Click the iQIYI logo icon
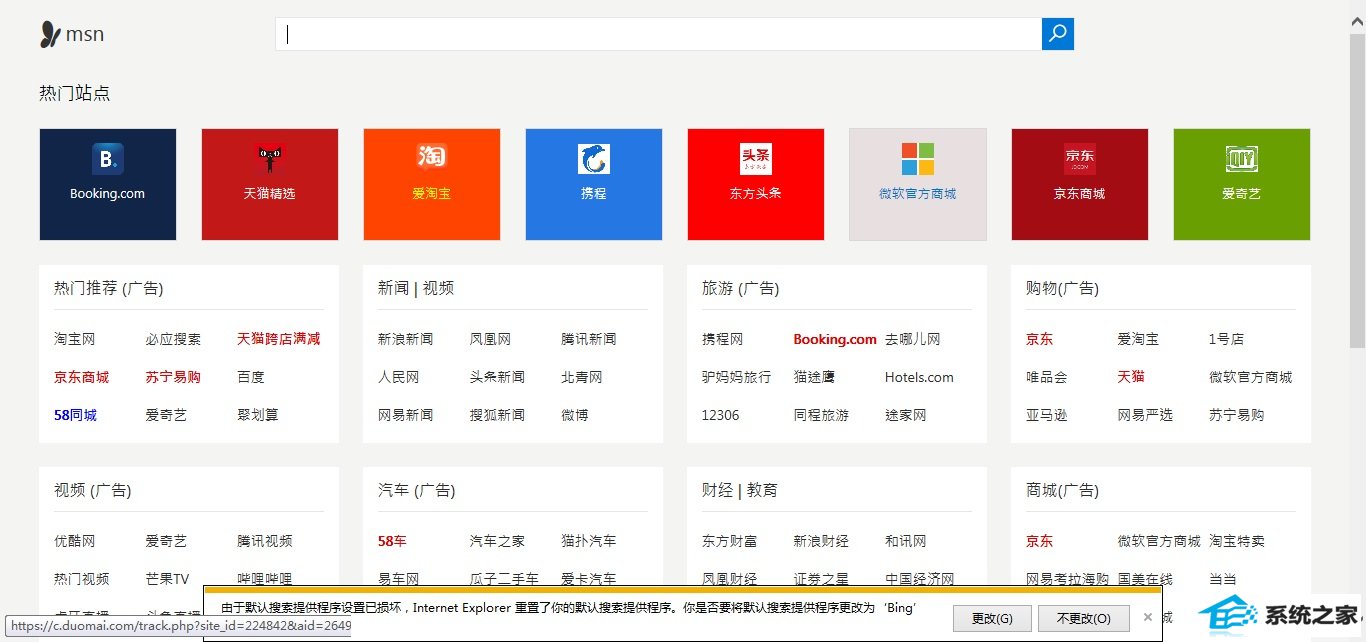The image size is (1366, 642). (x=1242, y=159)
